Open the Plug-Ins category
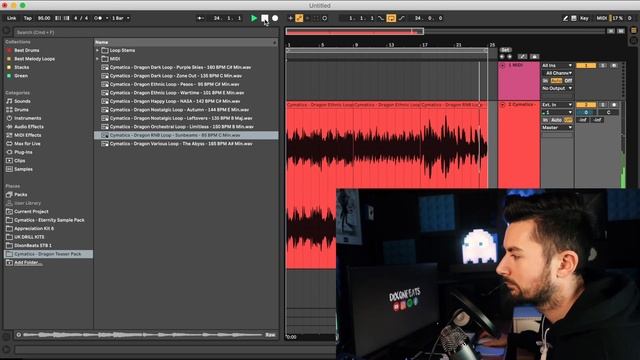640x360 pixels. [23, 152]
